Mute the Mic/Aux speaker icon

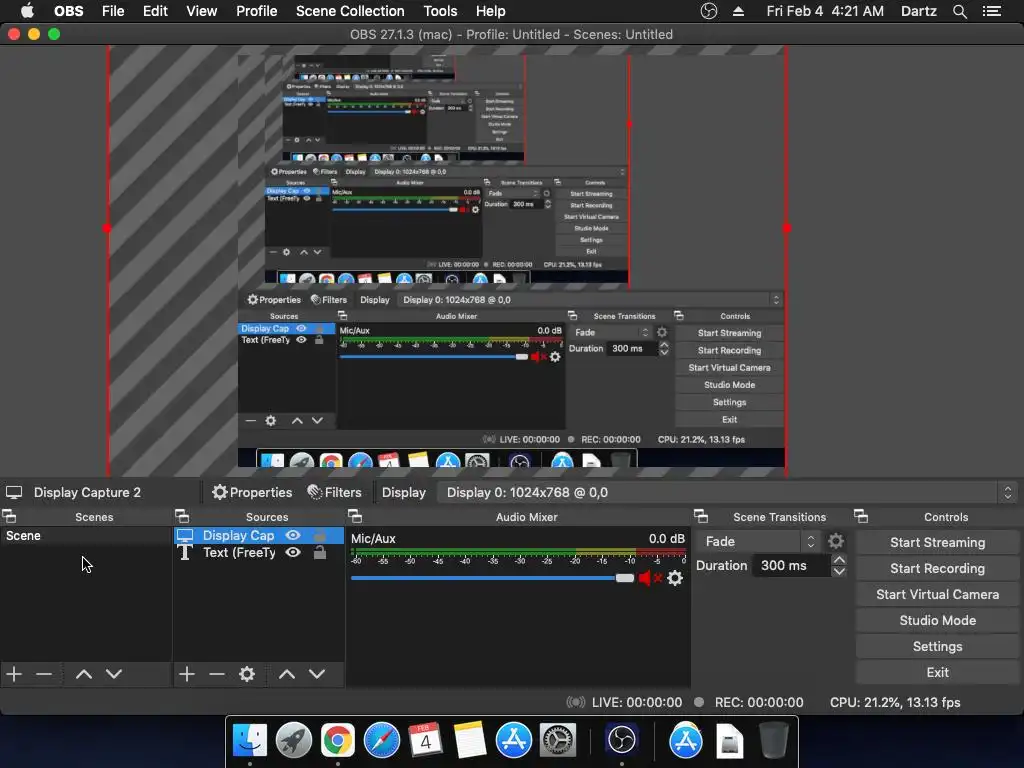click(x=650, y=578)
